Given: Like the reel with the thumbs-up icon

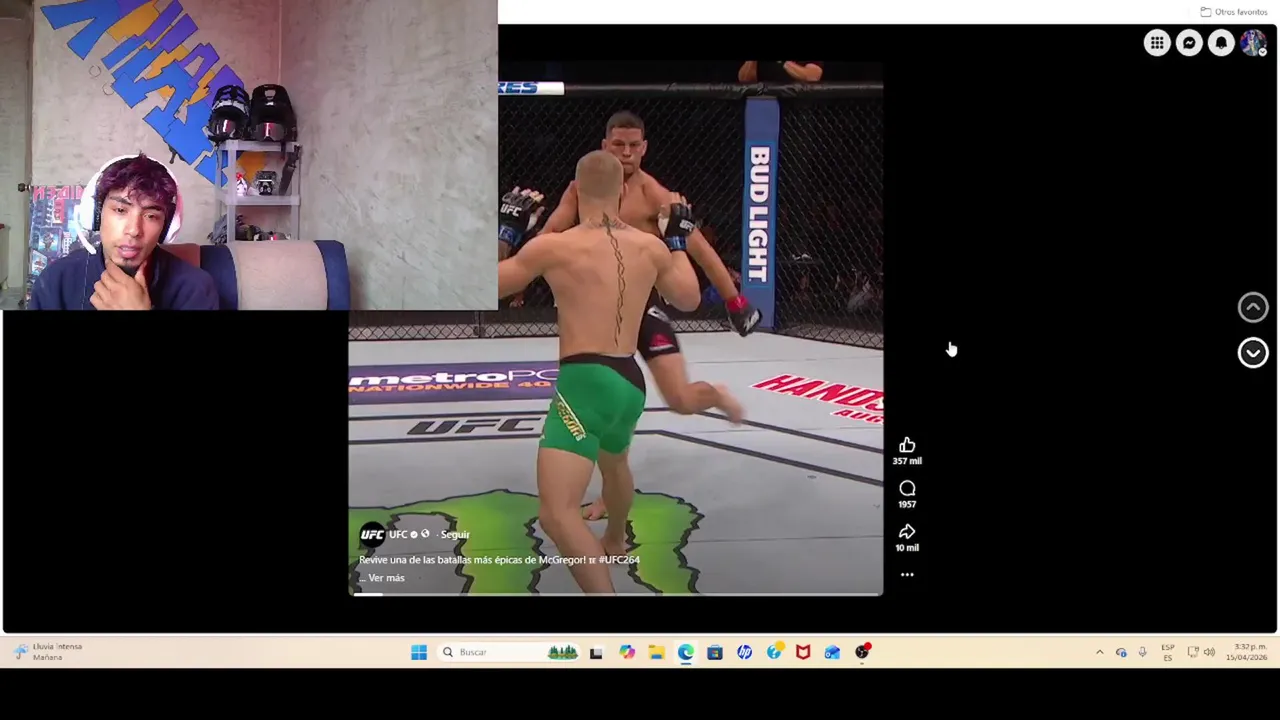Looking at the screenshot, I should tap(907, 445).
